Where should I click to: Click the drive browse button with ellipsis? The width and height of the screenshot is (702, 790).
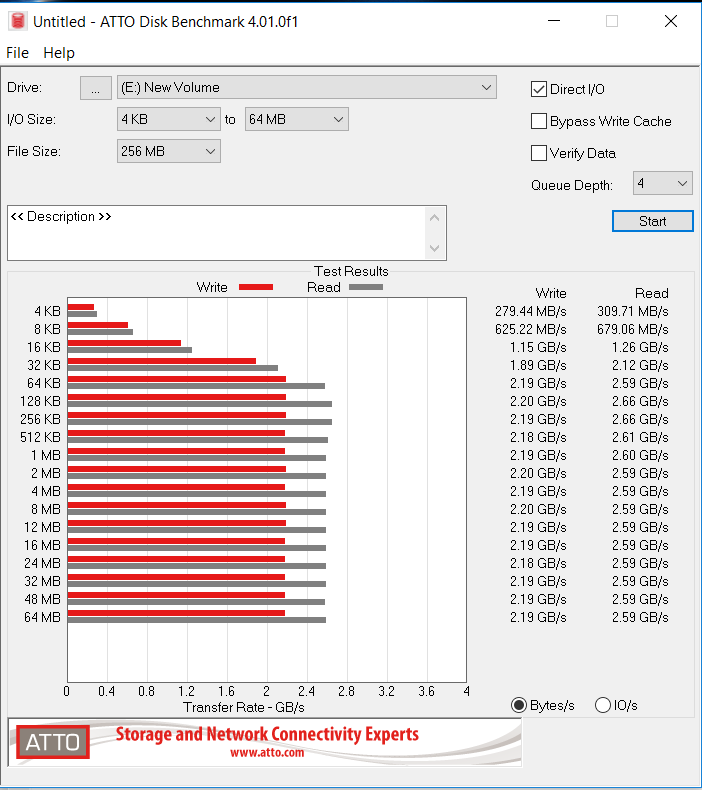(x=95, y=88)
